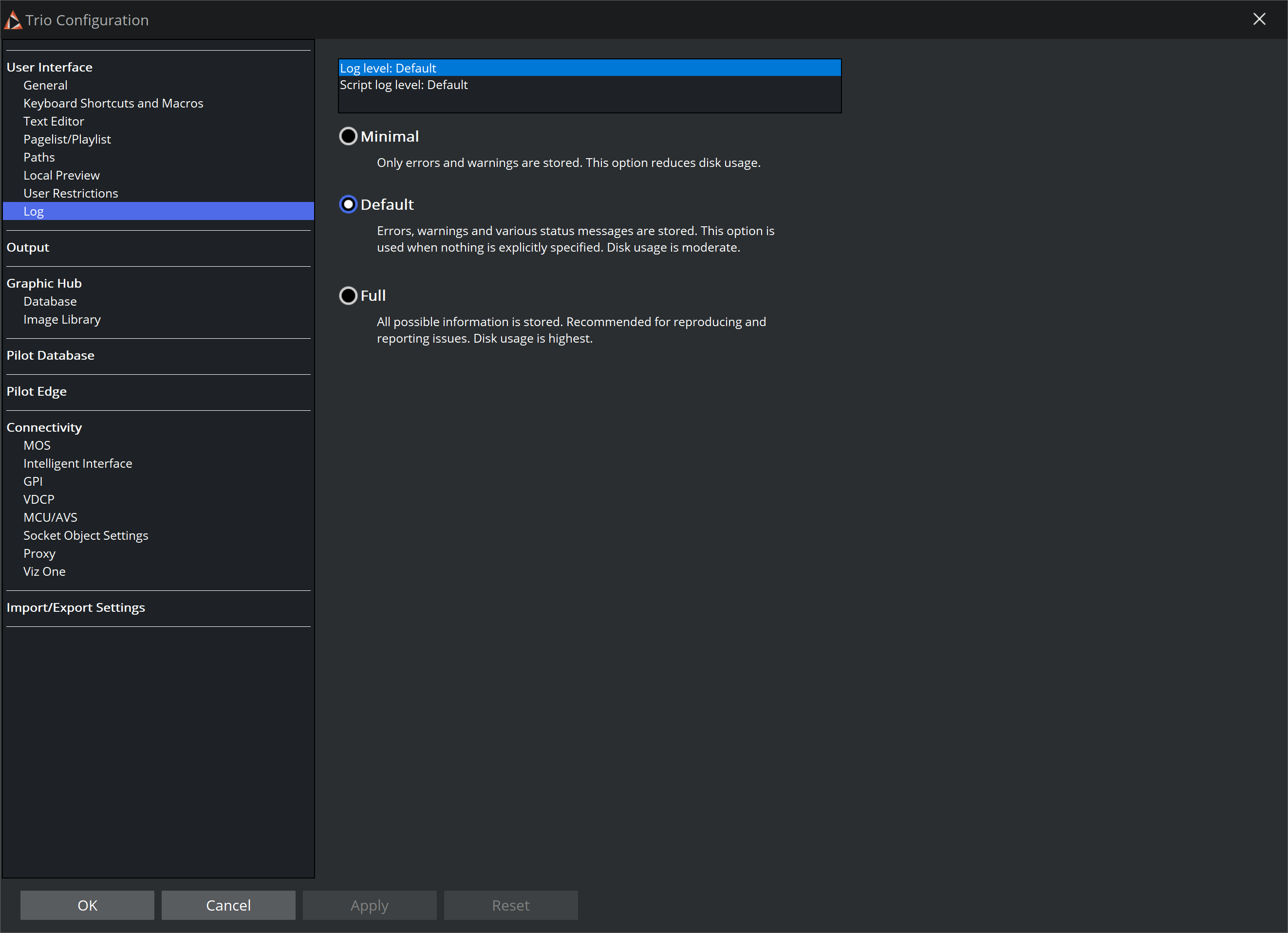Open the User Interface section

(x=49, y=67)
